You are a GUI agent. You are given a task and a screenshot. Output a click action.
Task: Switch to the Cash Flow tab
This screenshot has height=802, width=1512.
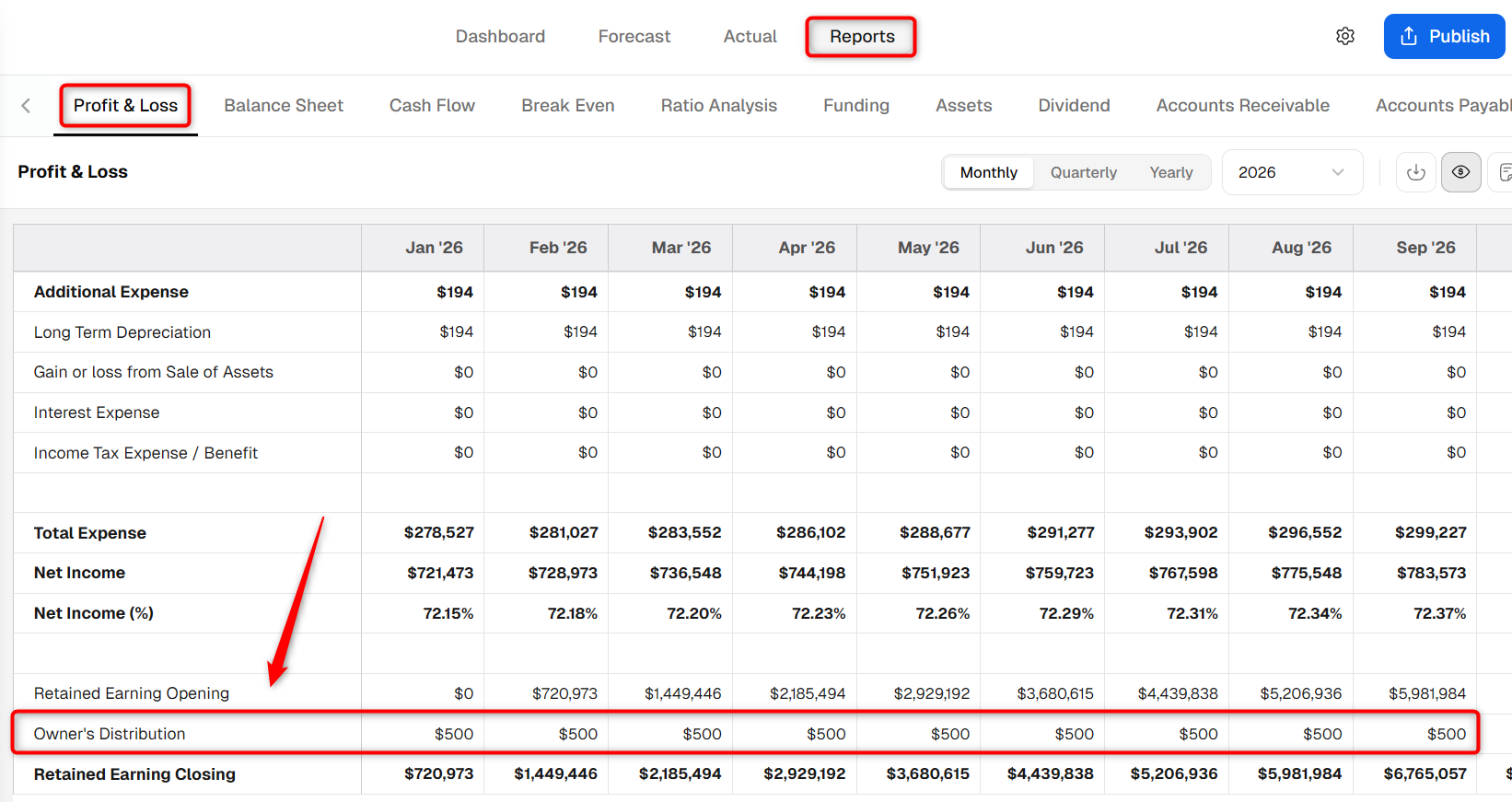pyautogui.click(x=432, y=106)
